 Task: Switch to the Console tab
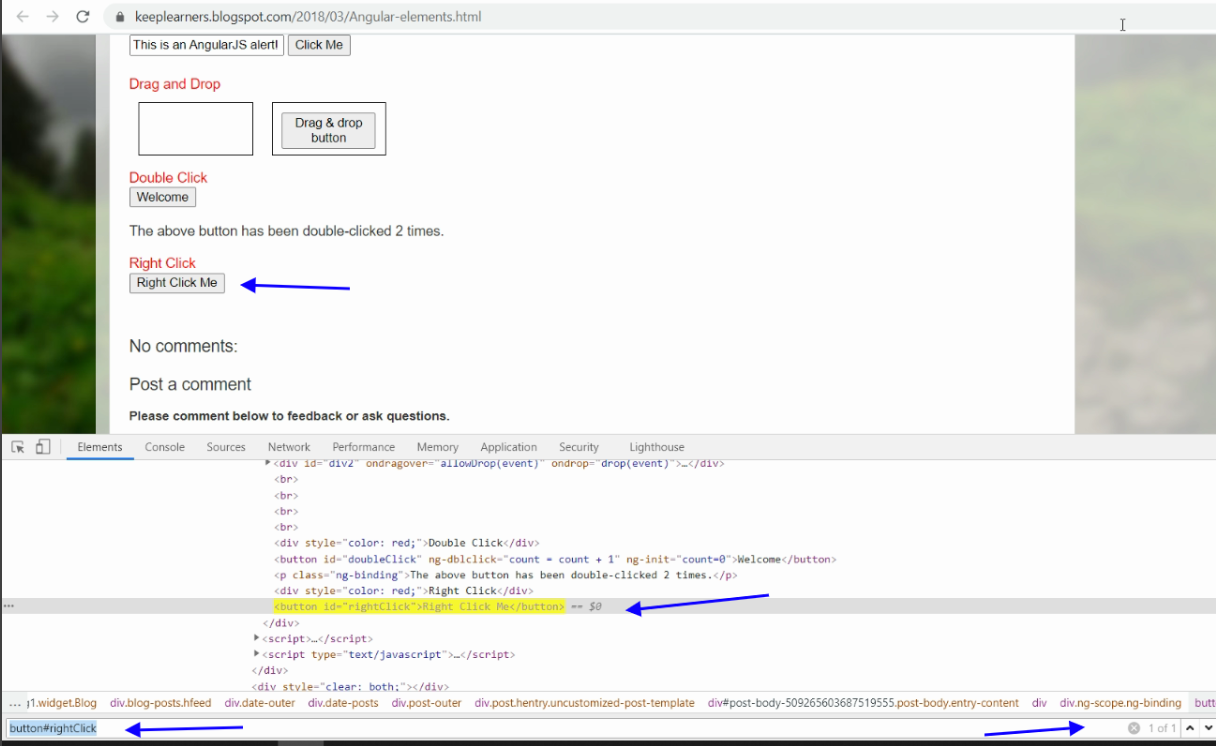164,446
